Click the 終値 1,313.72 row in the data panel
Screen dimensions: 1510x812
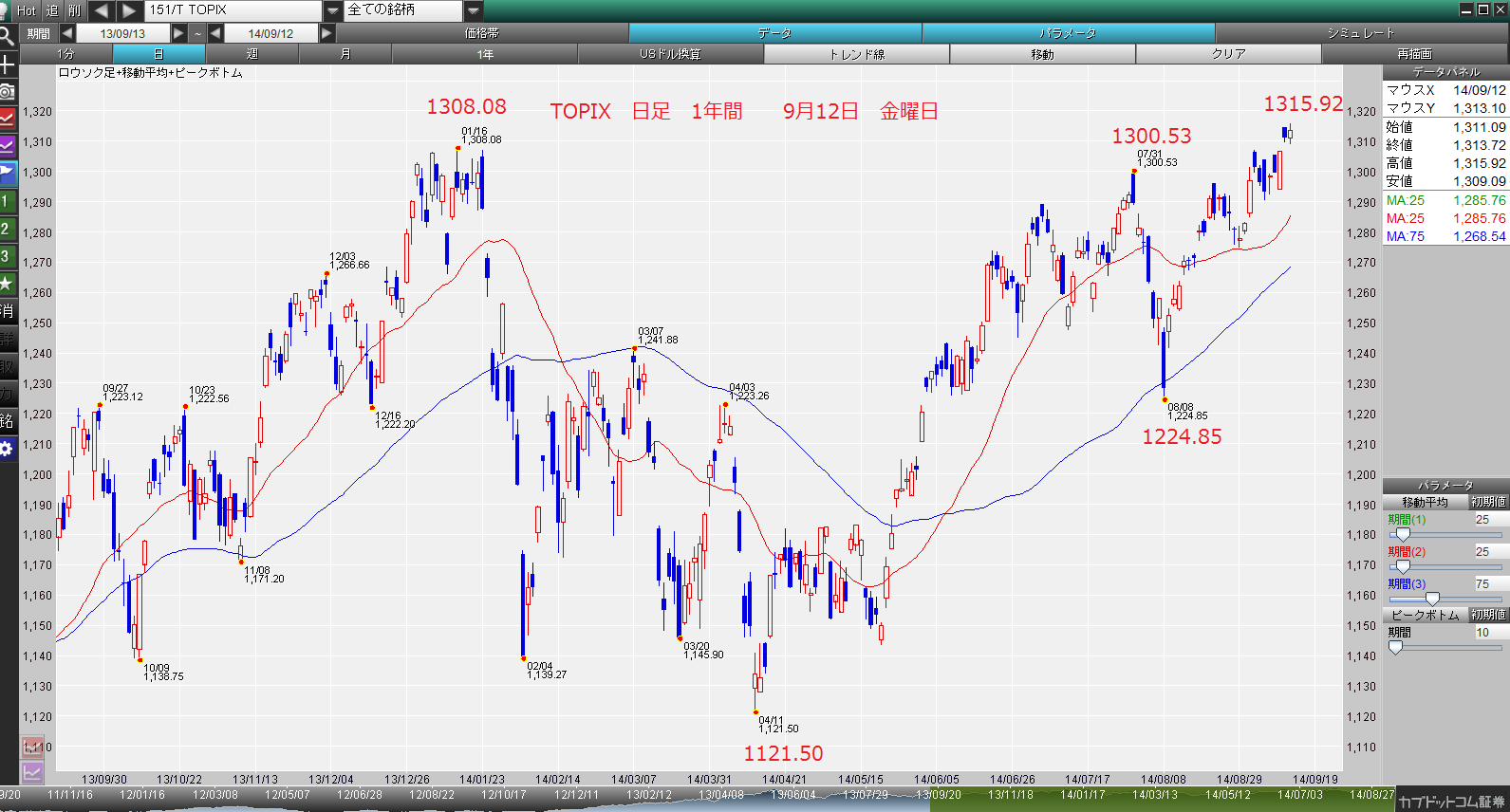(x=1445, y=145)
